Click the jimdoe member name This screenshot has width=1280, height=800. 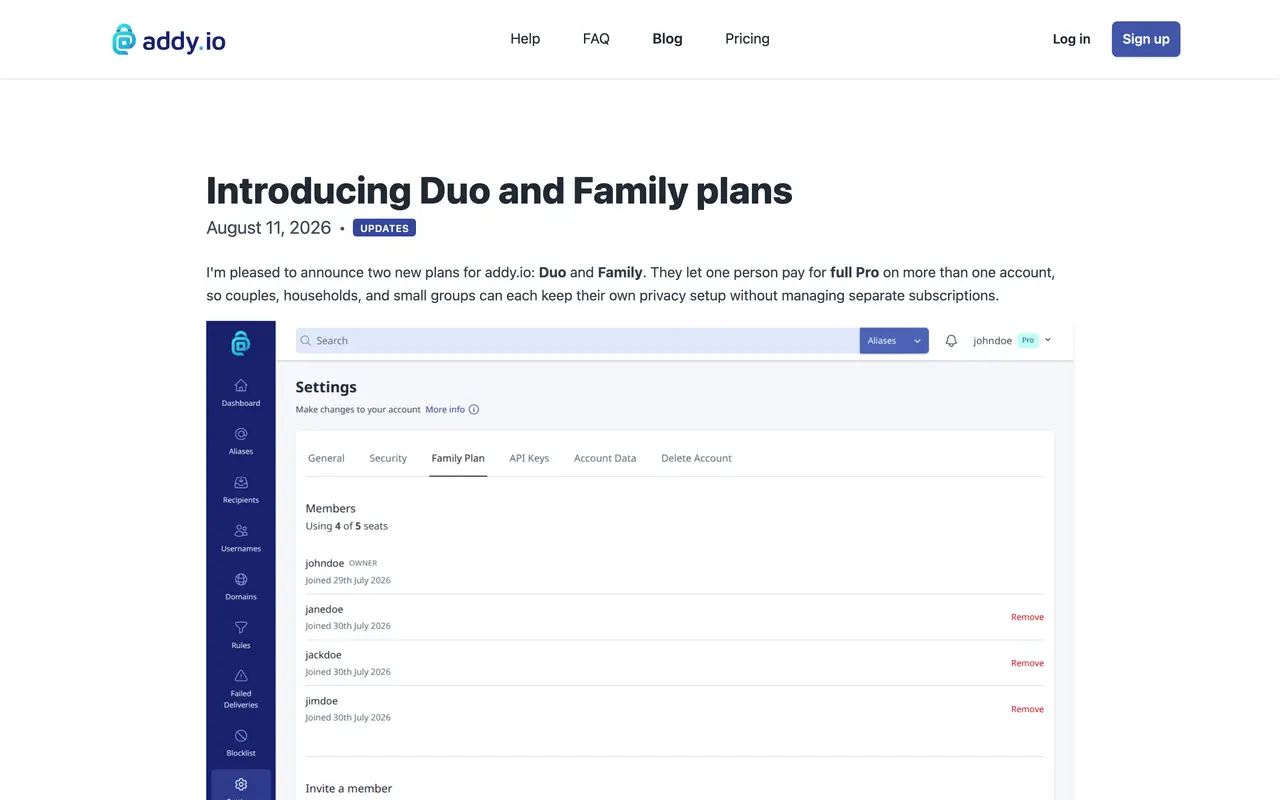point(322,701)
